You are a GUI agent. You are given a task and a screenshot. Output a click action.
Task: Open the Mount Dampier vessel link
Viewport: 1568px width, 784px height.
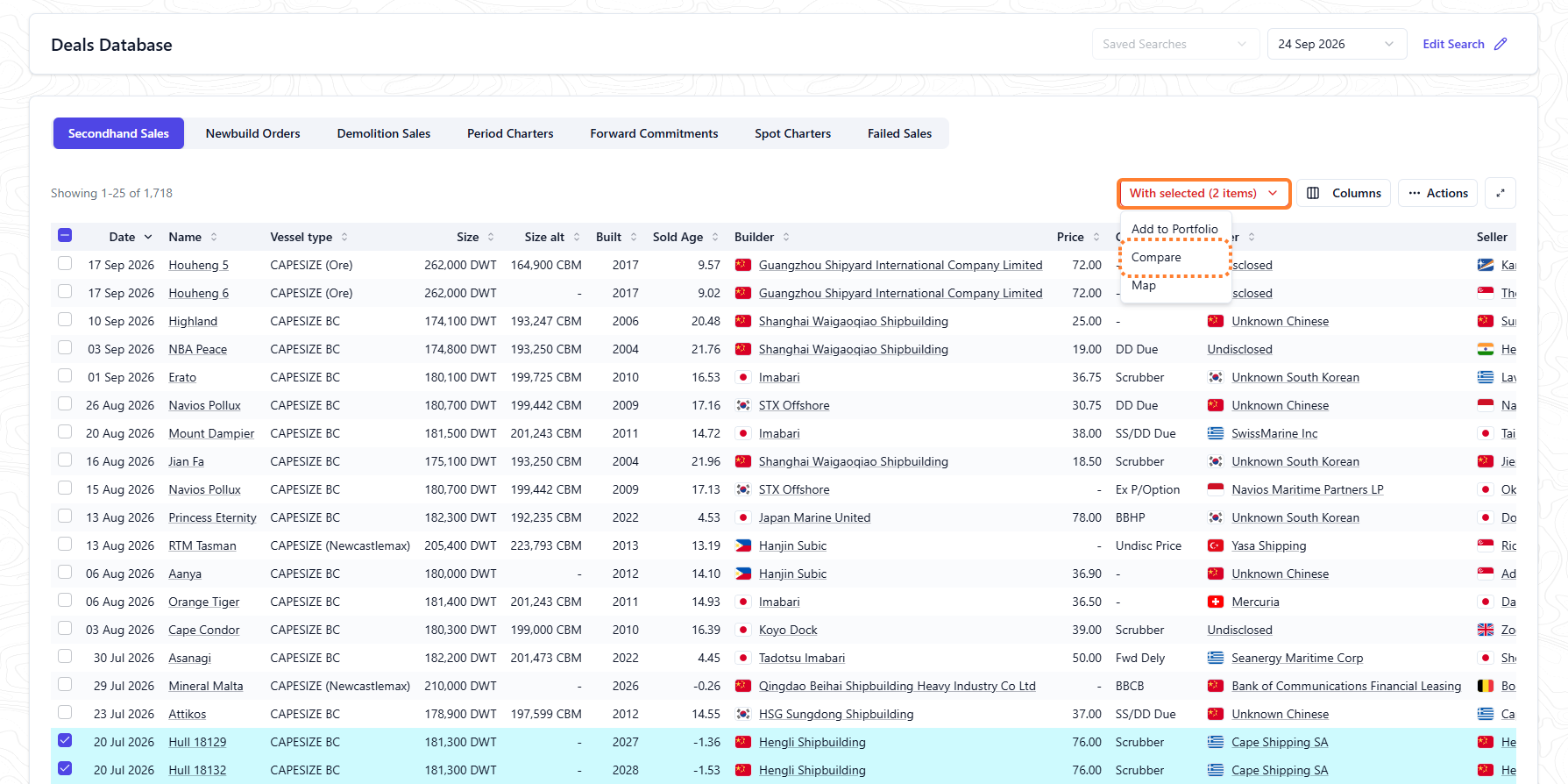(x=211, y=433)
